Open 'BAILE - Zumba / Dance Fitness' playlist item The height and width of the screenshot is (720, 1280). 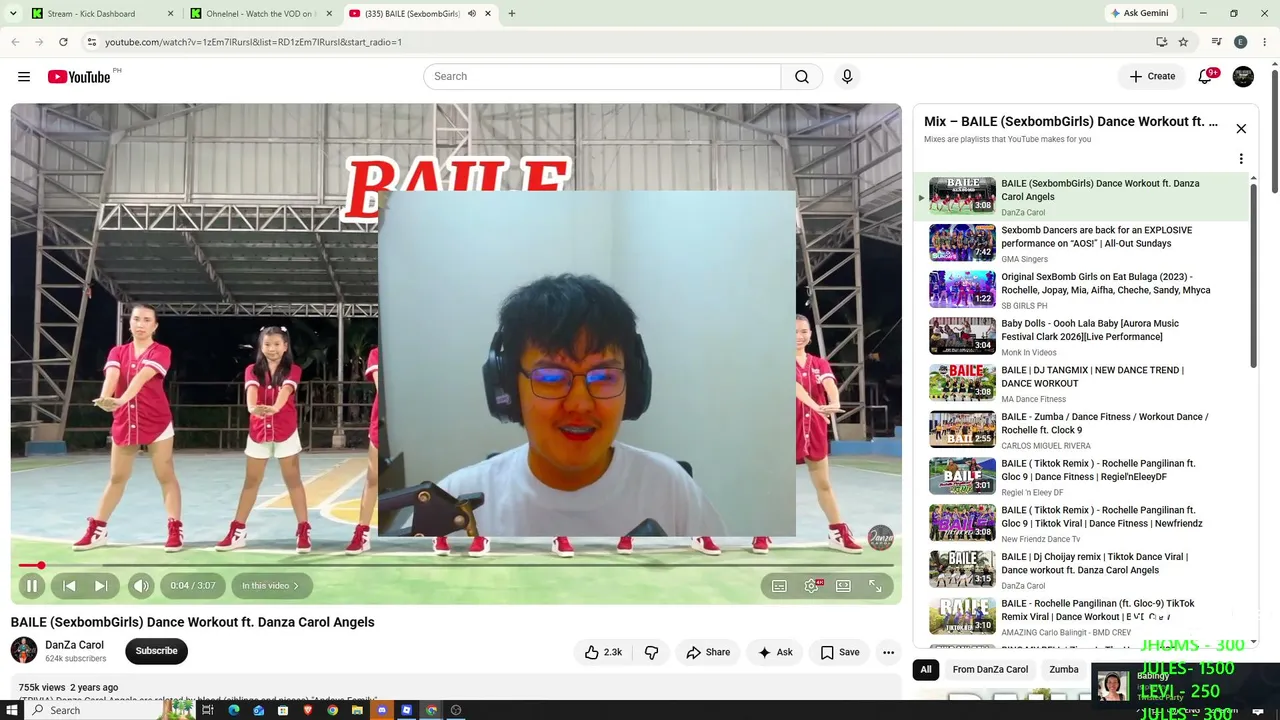(x=1083, y=430)
